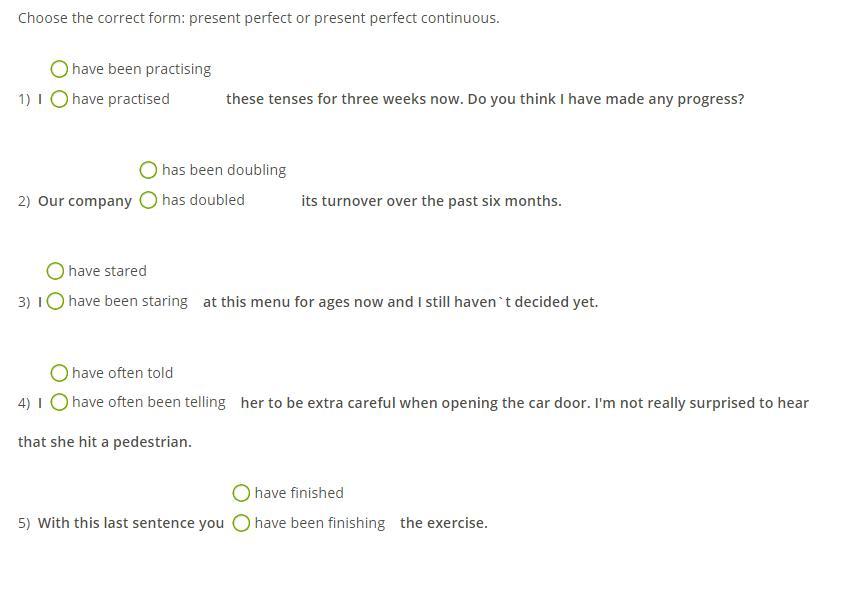Choose 'have been finishing' radio button
This screenshot has height=600, width=847.
(x=241, y=523)
